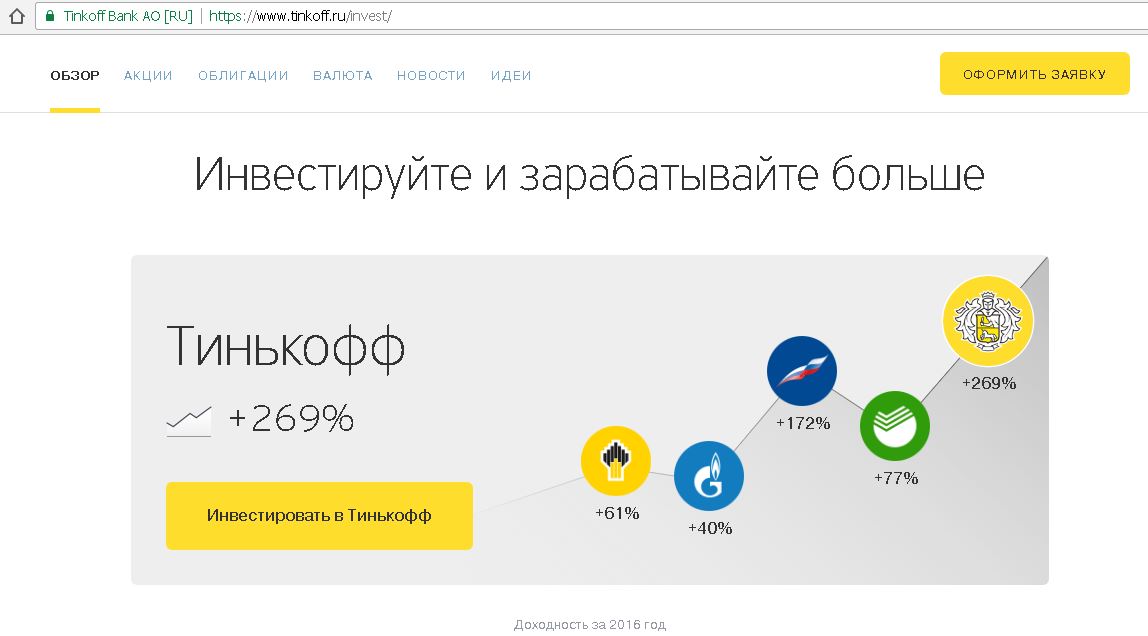Image resolution: width=1148 pixels, height=636 pixels.
Task: Click the Tinkoff Bank AO [RU] certificate label
Action: (127, 16)
